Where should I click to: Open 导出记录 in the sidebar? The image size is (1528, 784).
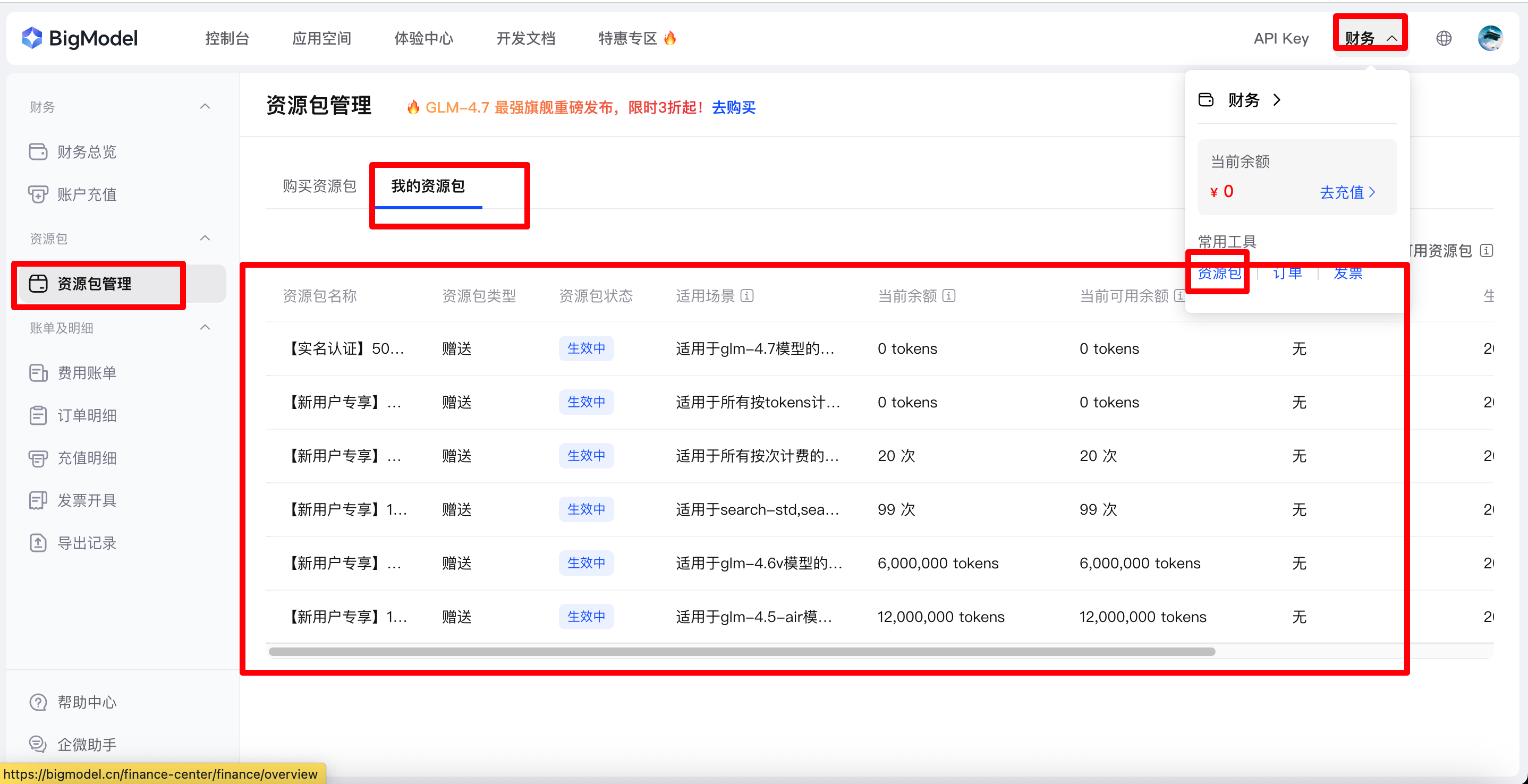tap(86, 543)
